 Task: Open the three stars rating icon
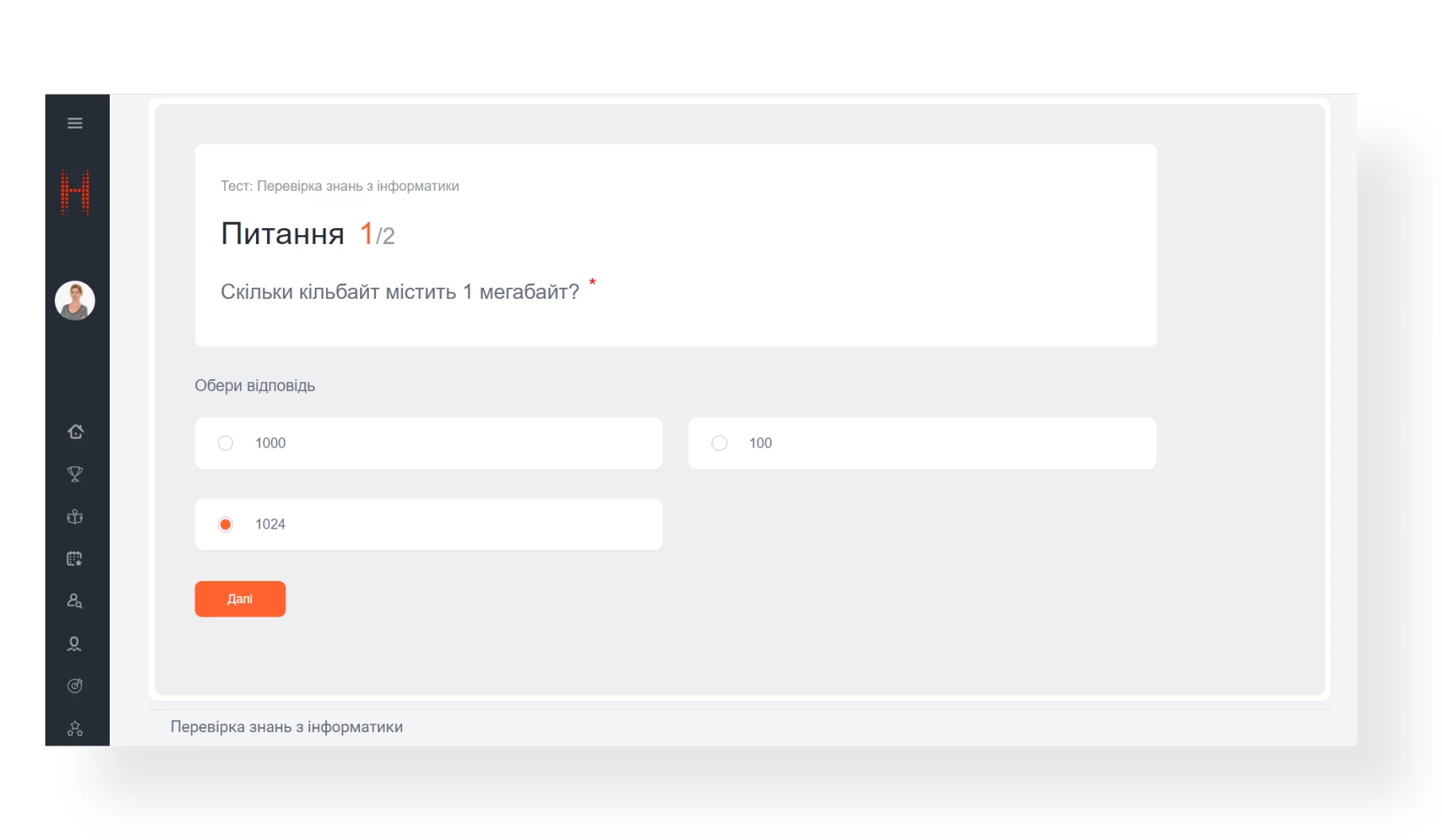(76, 728)
